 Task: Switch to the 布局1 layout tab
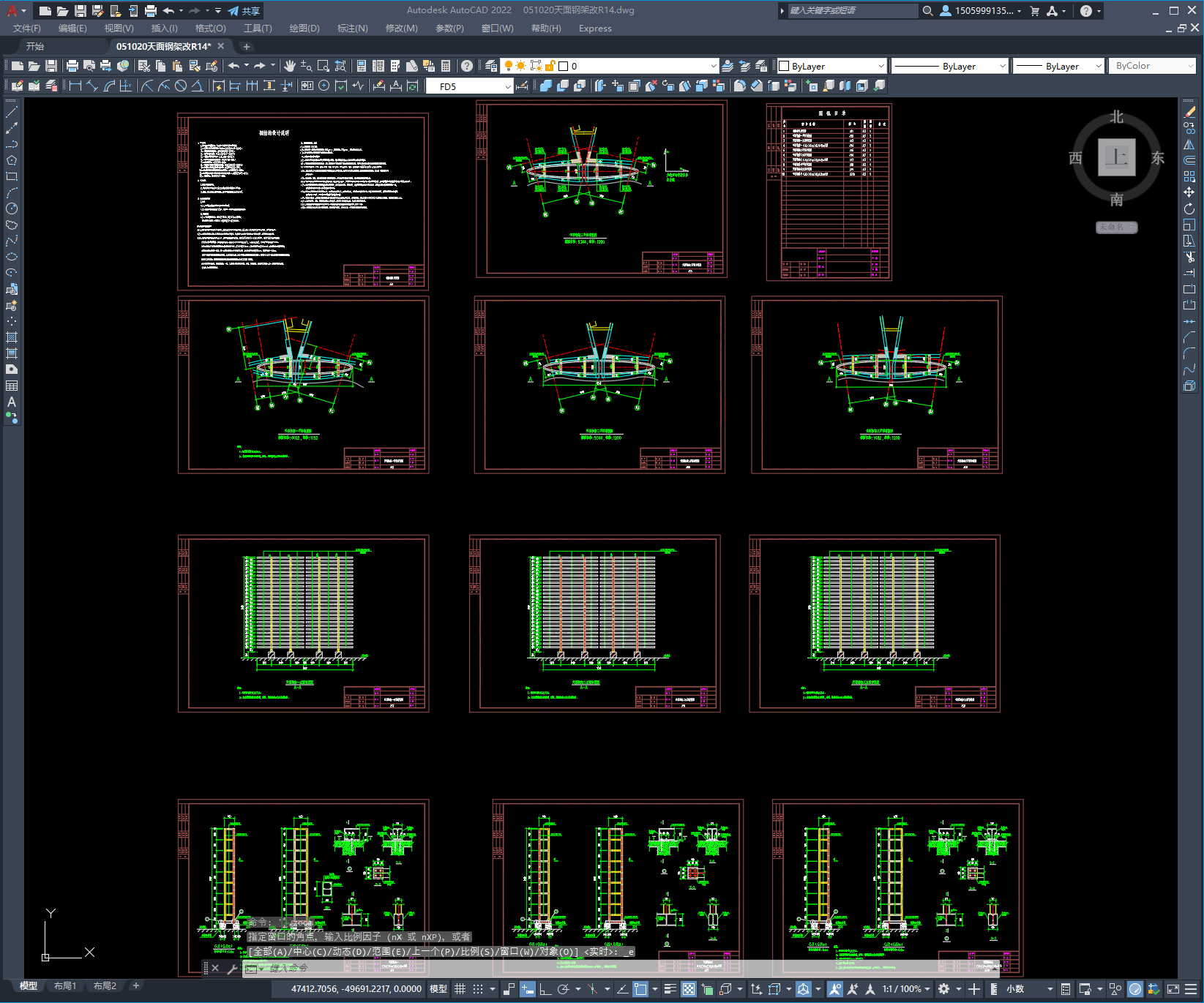point(65,986)
